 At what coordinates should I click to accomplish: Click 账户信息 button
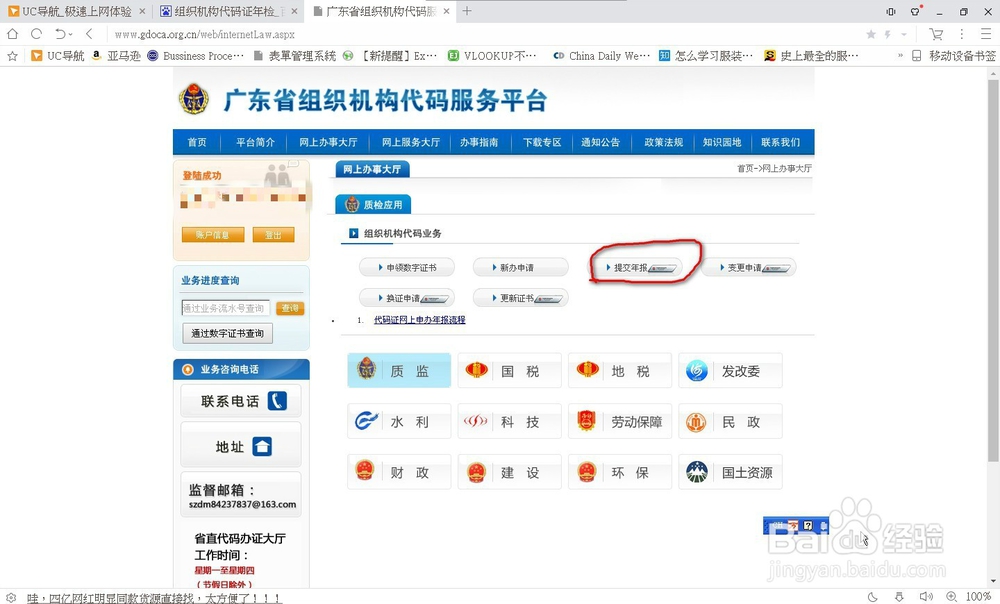pyautogui.click(x=212, y=235)
